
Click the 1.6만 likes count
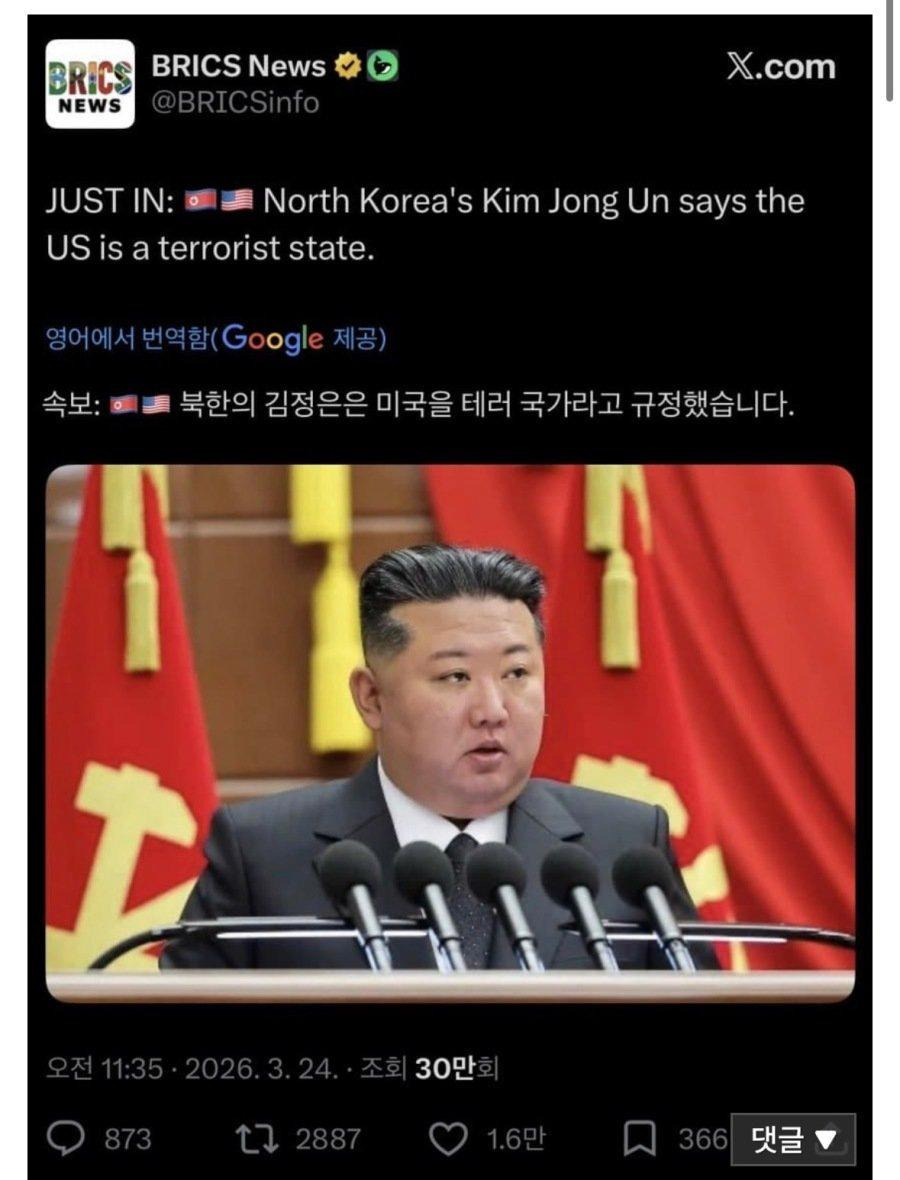516,1139
